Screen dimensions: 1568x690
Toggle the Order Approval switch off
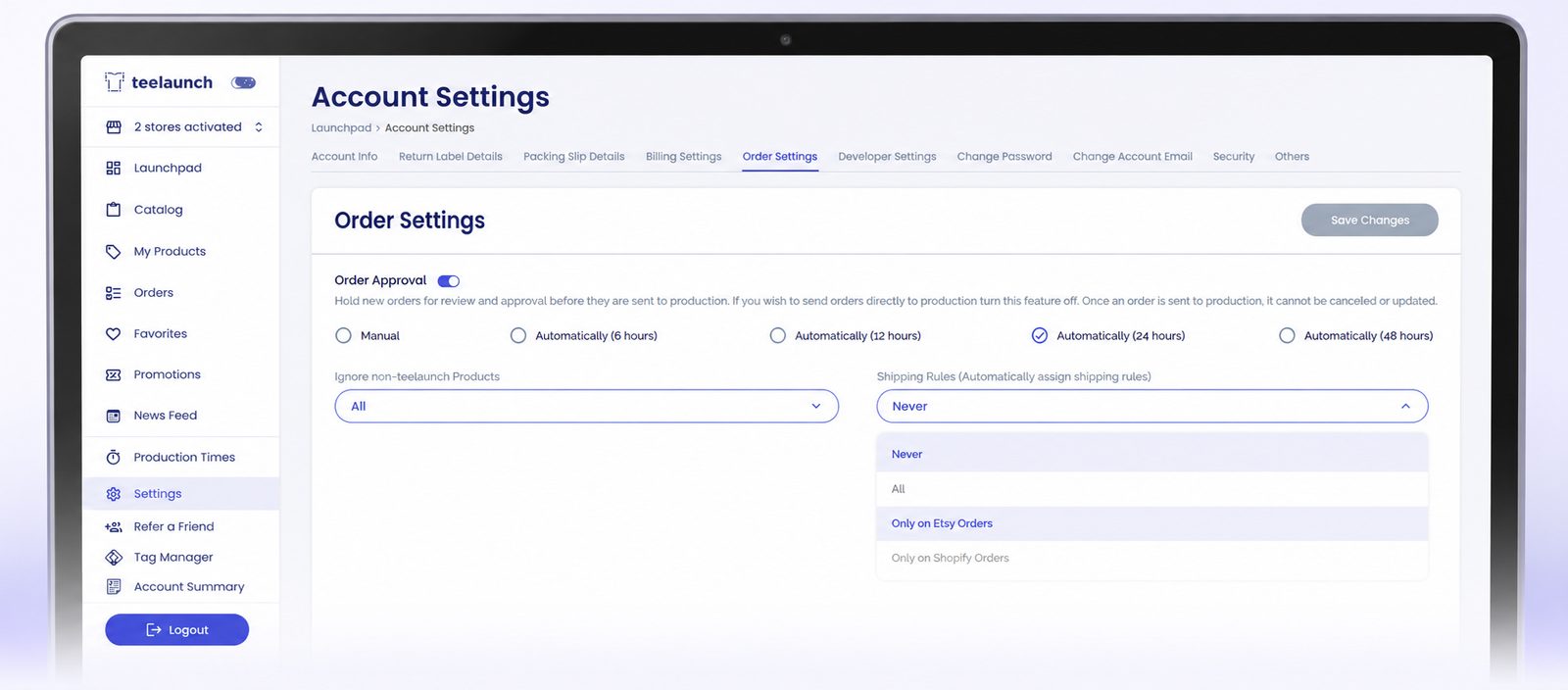(x=449, y=281)
